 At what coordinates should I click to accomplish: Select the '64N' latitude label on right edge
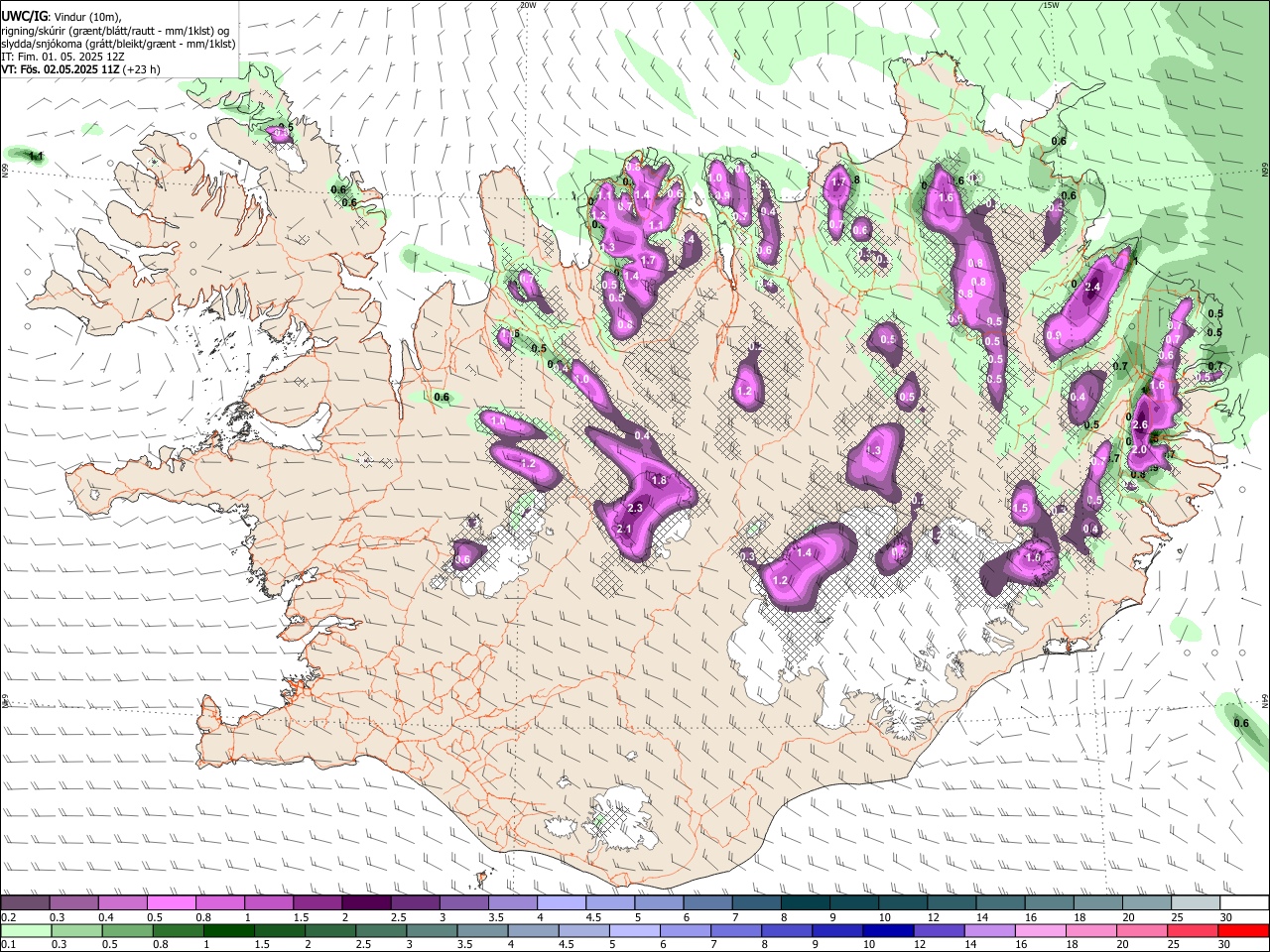tap(1265, 699)
